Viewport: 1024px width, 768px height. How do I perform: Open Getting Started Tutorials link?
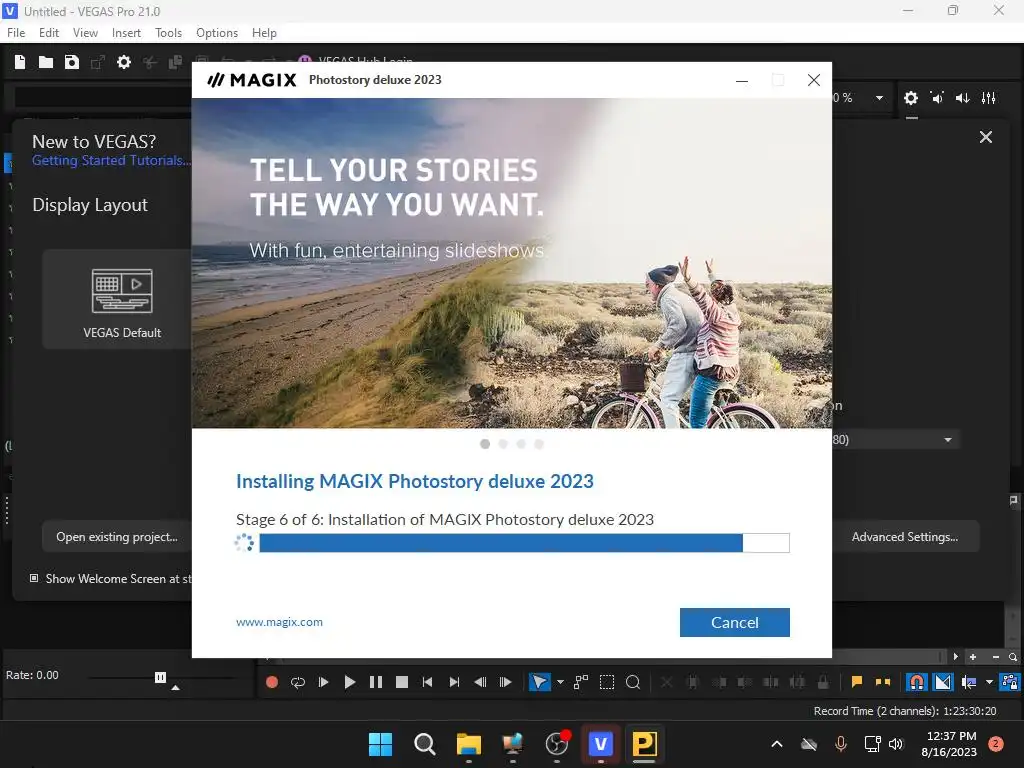[x=112, y=161]
